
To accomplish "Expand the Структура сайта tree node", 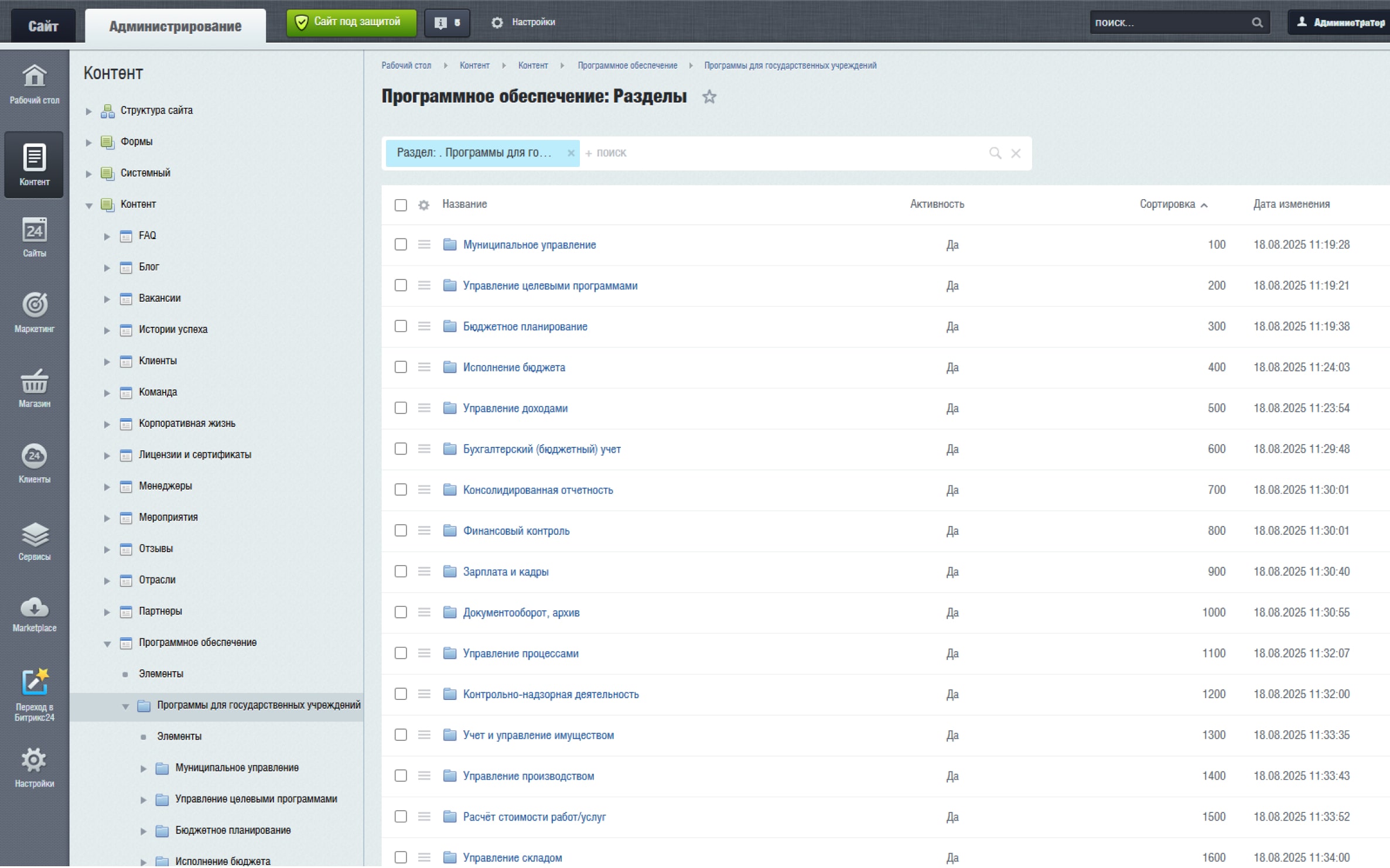I will [x=88, y=111].
